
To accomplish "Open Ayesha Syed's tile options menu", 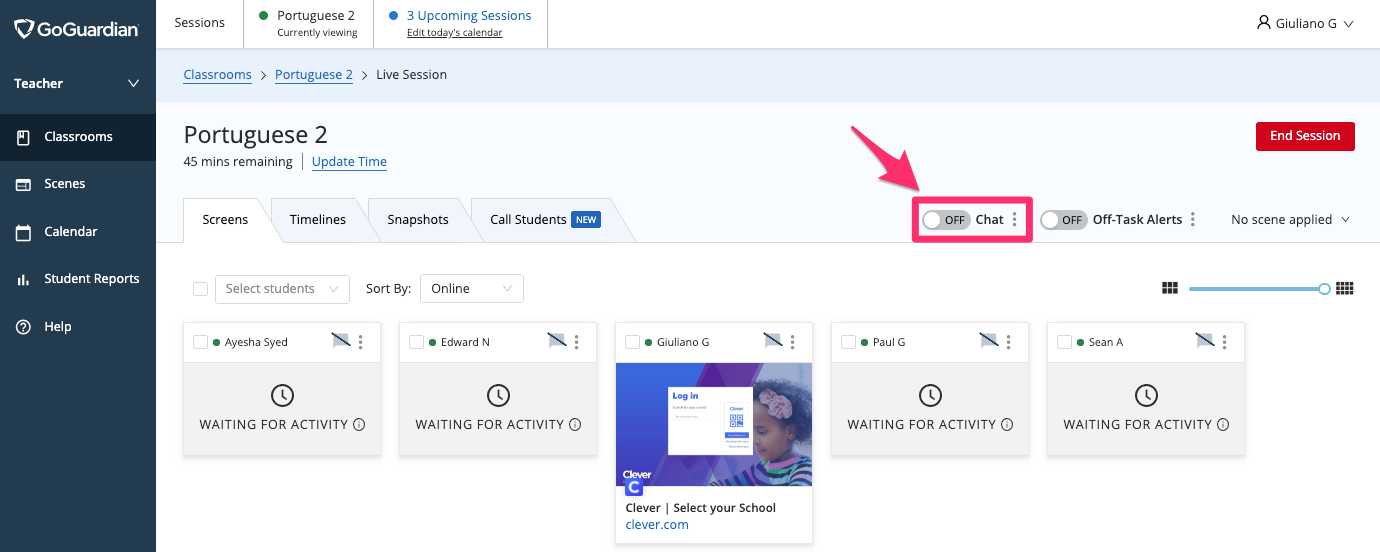I will click(361, 342).
